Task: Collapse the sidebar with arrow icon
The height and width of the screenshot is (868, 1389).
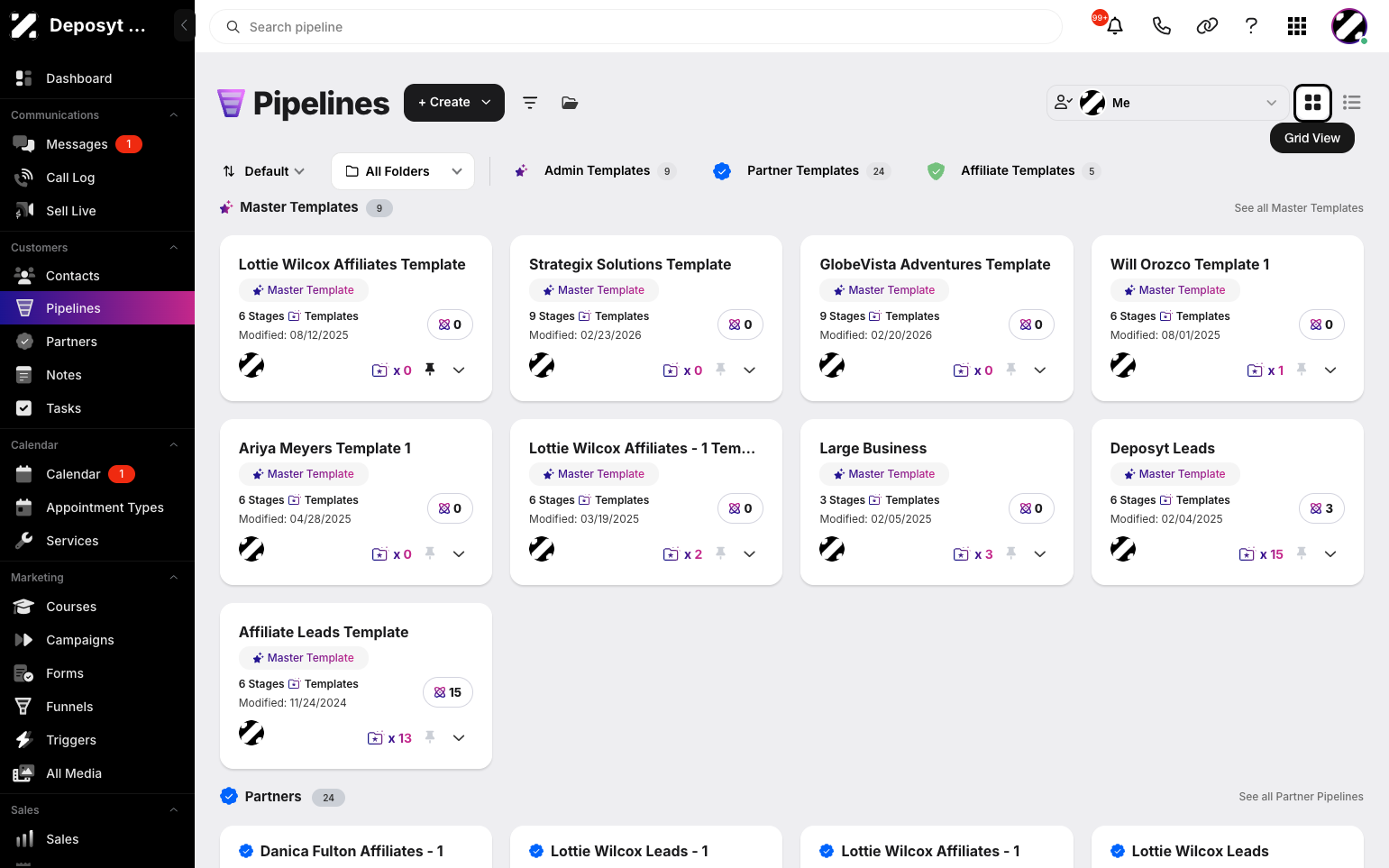Action: pos(184,25)
